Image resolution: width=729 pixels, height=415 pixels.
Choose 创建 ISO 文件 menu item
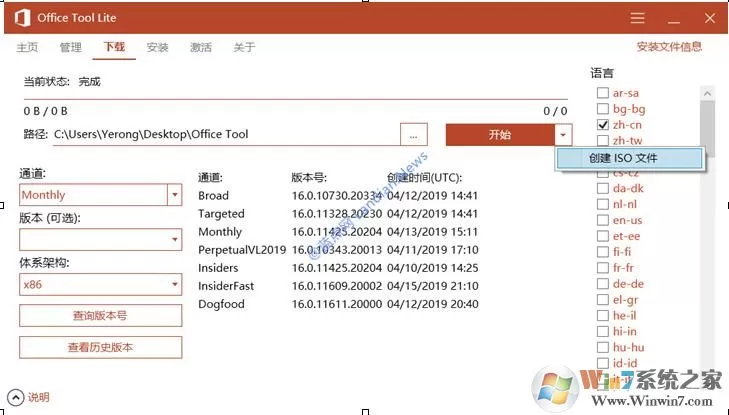[630, 158]
